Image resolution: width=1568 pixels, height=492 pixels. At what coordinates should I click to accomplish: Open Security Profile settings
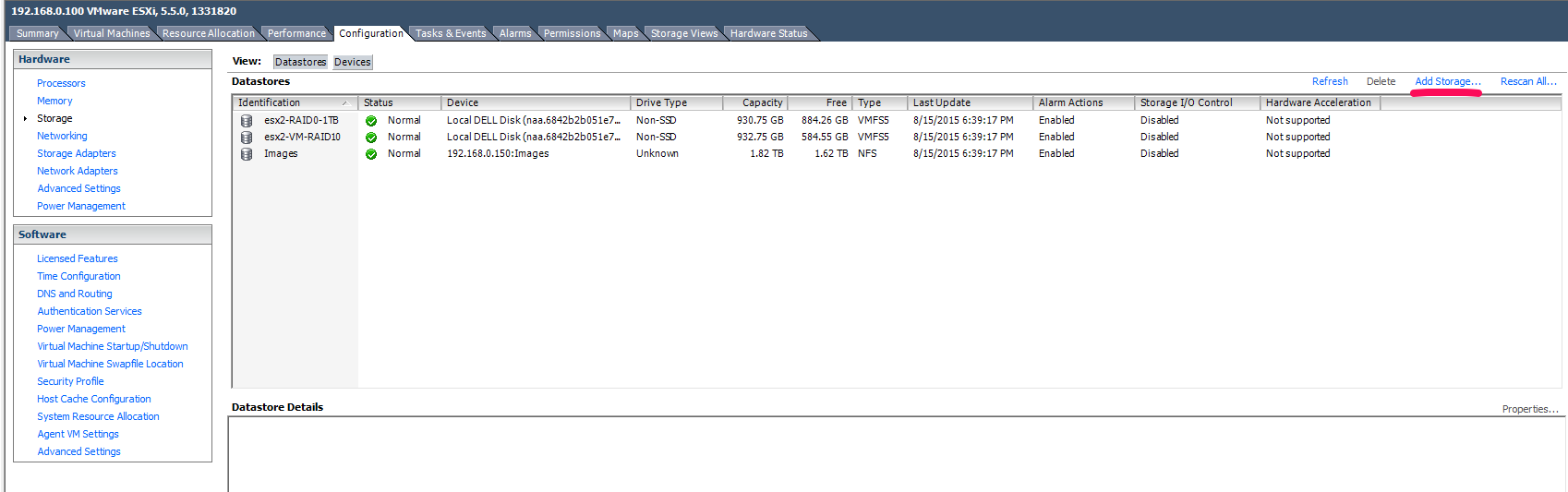(70, 381)
